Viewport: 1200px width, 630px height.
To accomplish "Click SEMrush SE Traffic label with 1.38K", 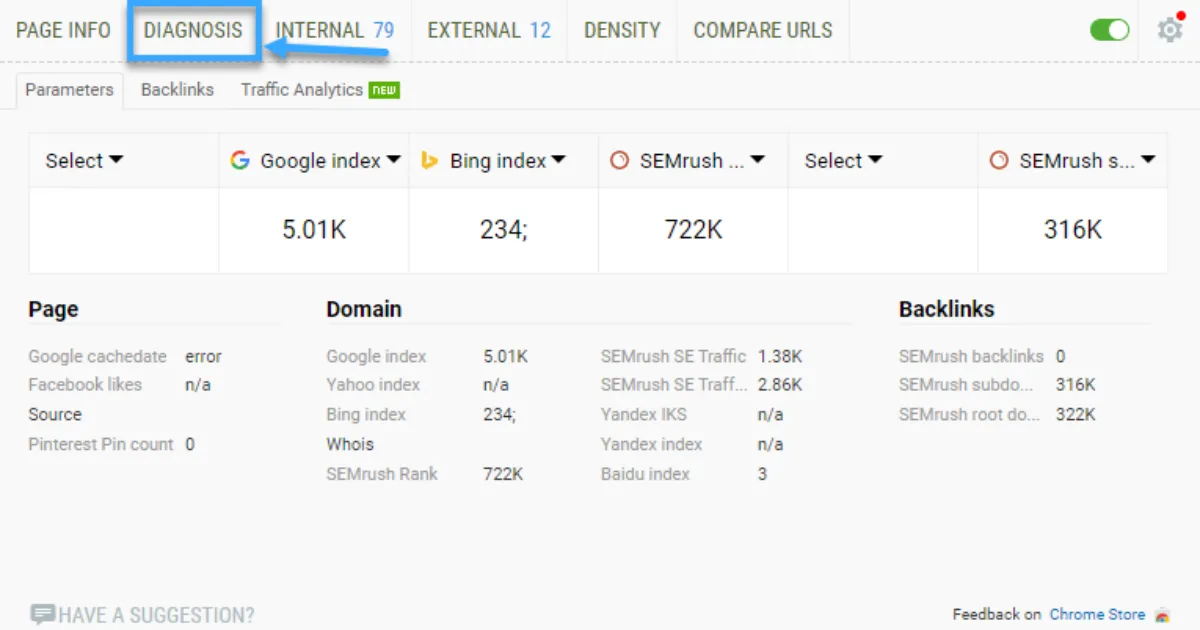I will point(673,356).
